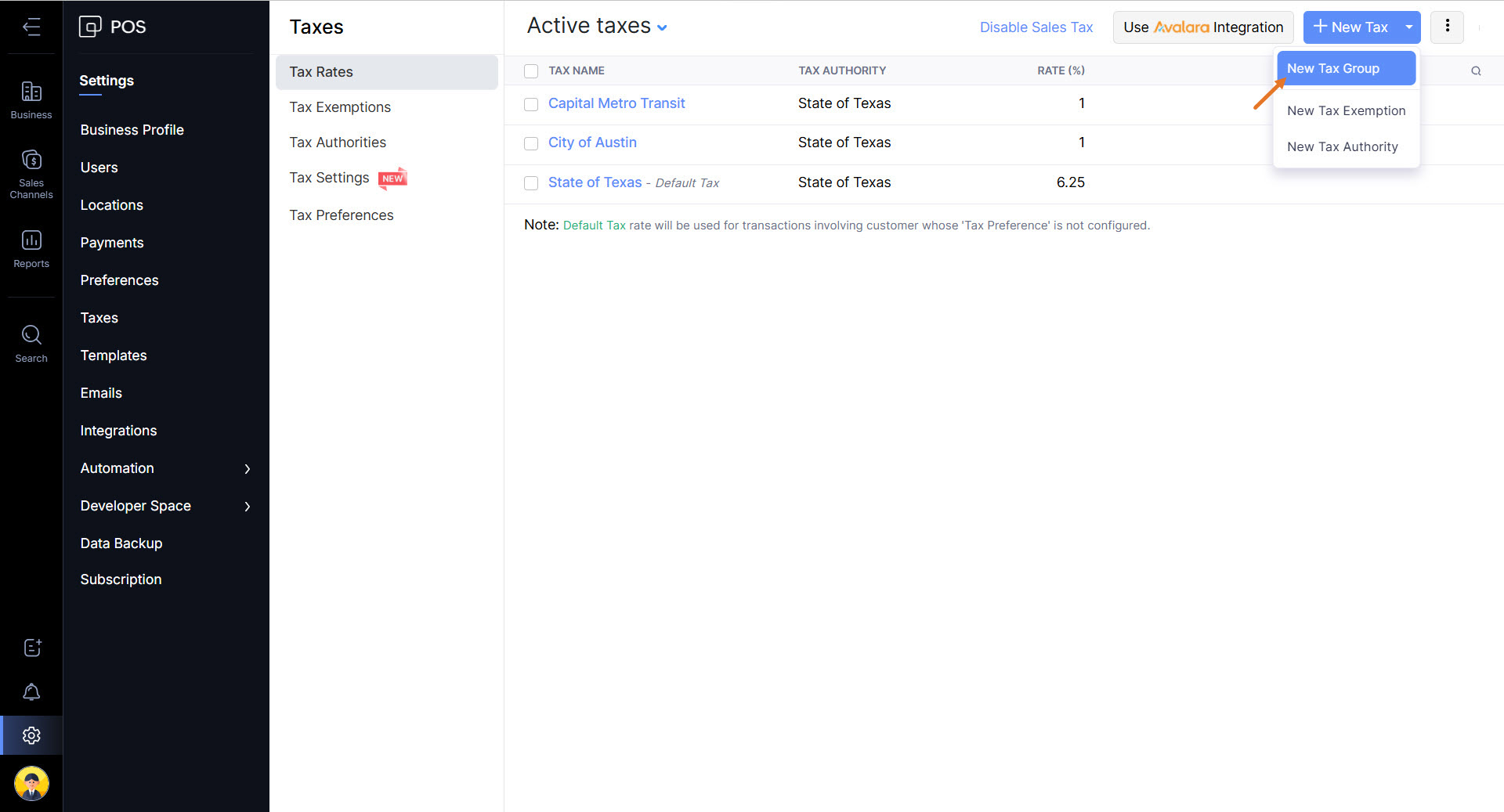Select New Tax Authority menu option
Viewport: 1504px width, 812px height.
tap(1342, 146)
